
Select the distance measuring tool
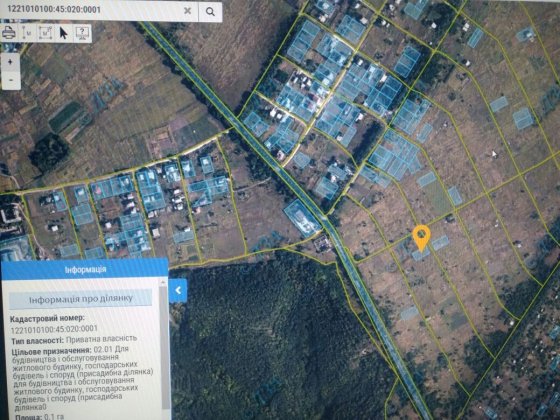[x=27, y=33]
